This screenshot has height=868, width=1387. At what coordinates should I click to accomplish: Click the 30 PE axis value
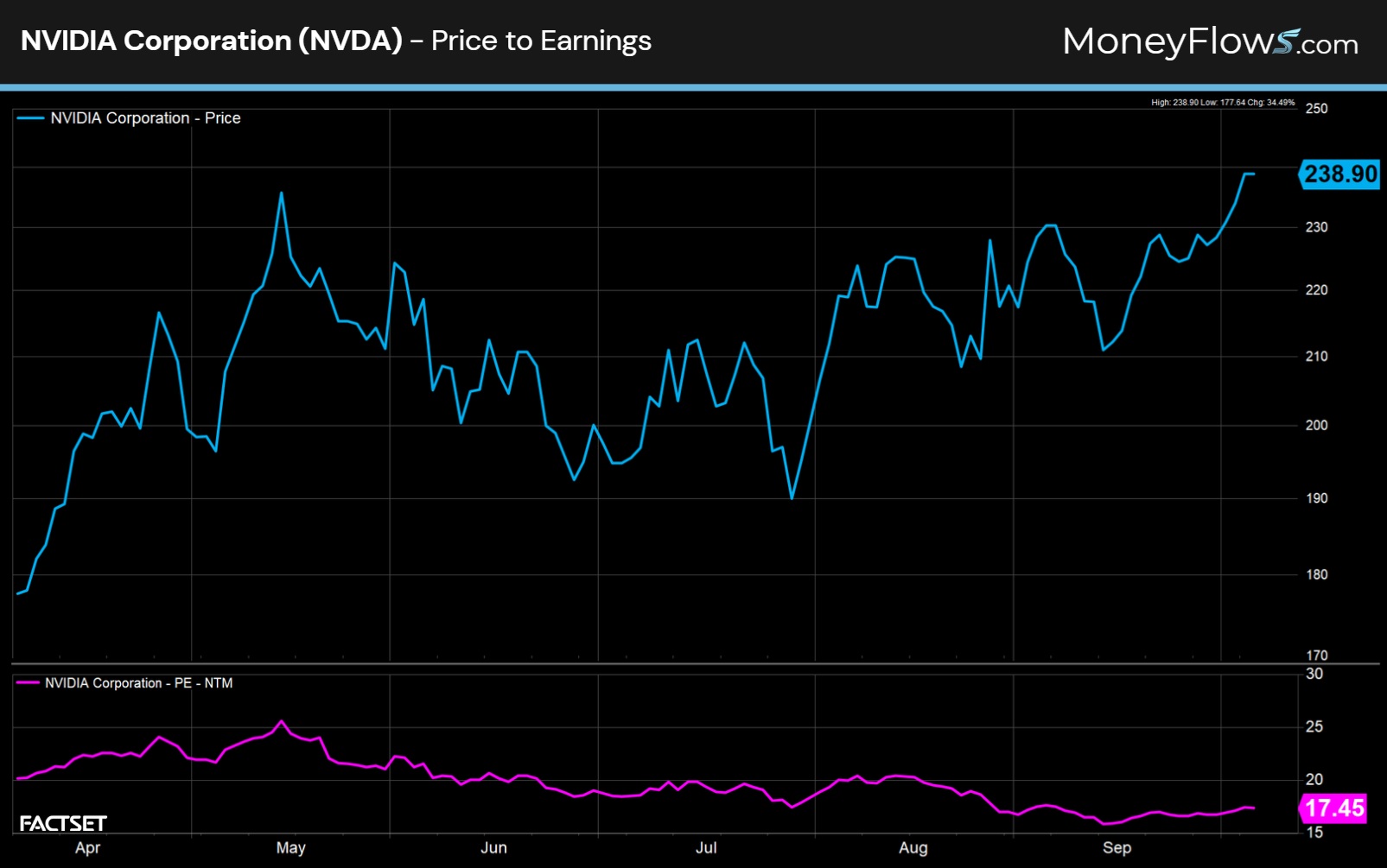pos(1314,674)
